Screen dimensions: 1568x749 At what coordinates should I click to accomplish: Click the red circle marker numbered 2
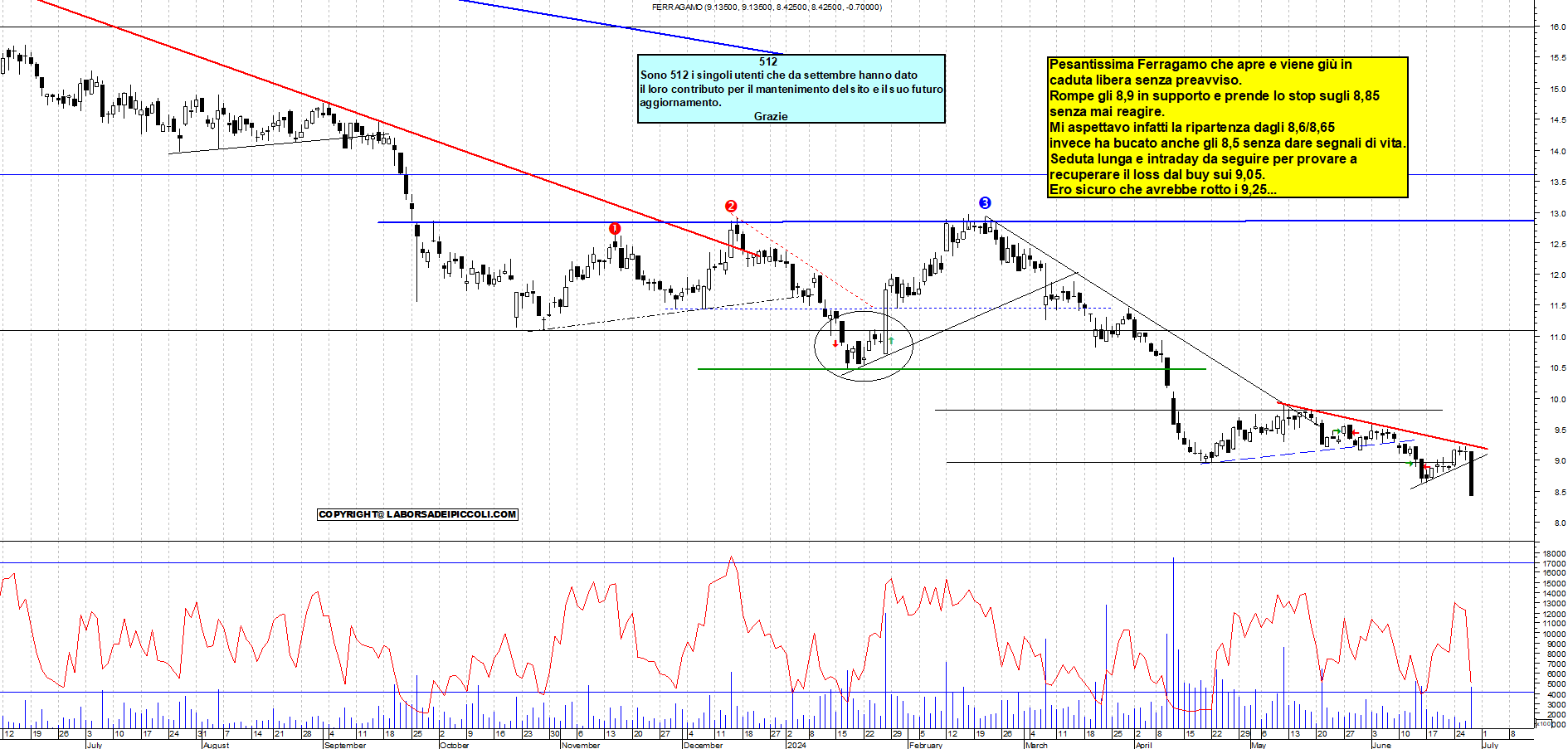731,207
